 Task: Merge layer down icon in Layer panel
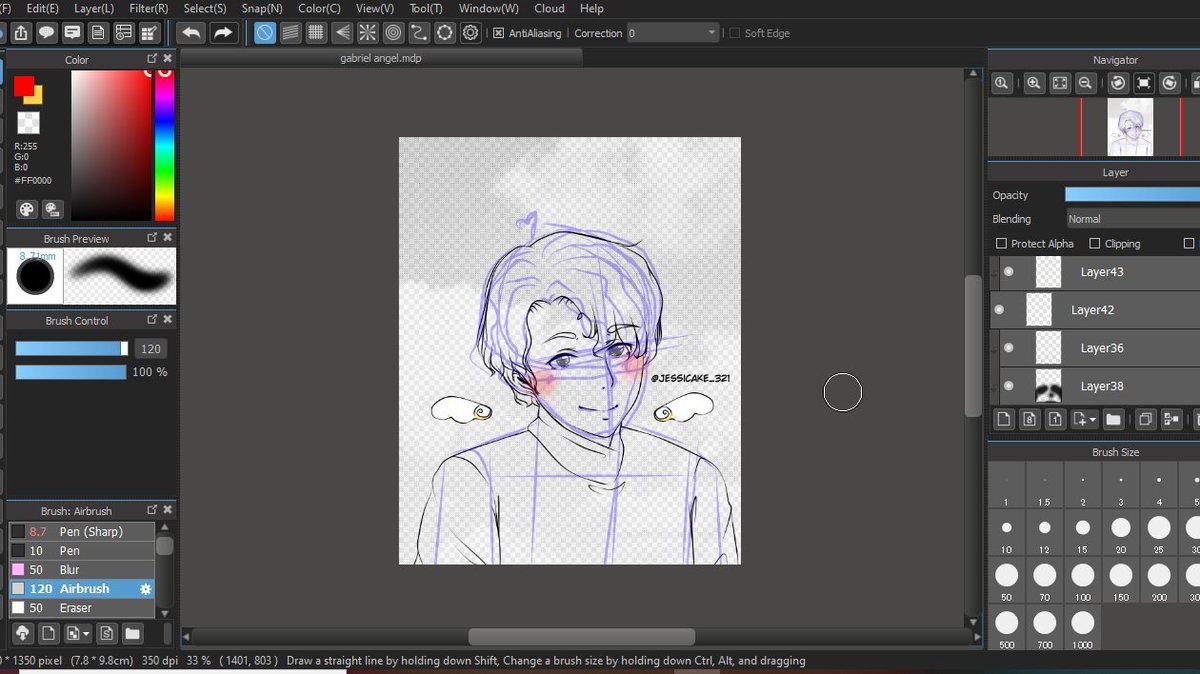coord(1171,420)
